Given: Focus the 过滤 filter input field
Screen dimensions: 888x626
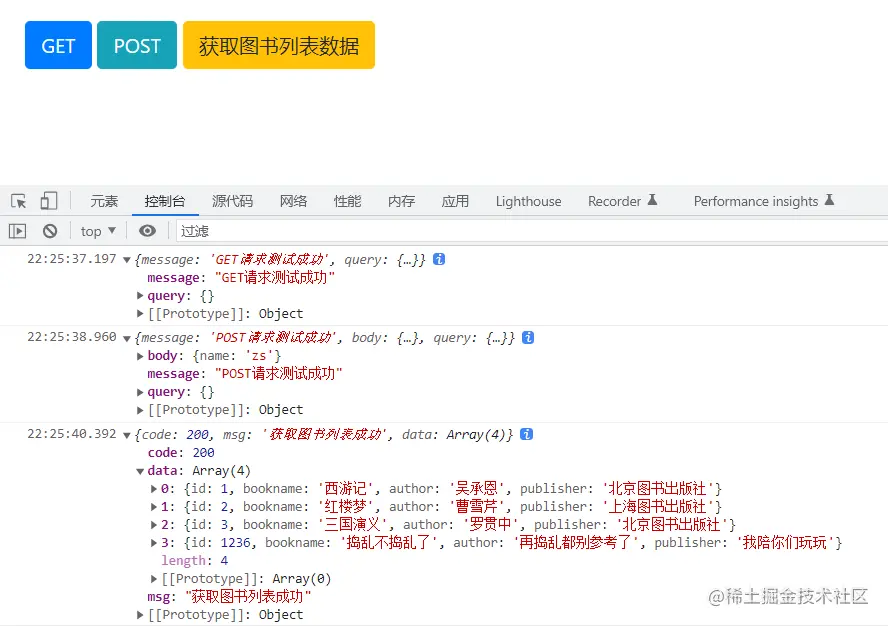Looking at the screenshot, I should click(532, 231).
